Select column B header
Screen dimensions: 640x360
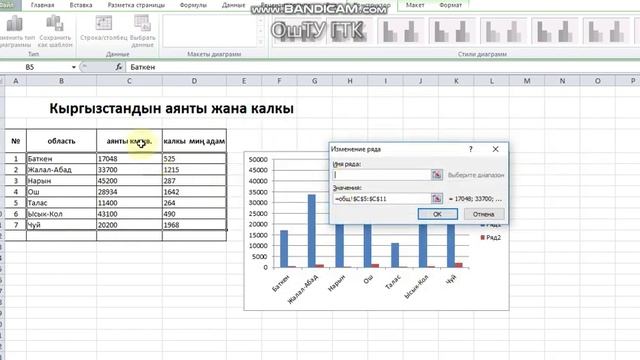[61, 81]
